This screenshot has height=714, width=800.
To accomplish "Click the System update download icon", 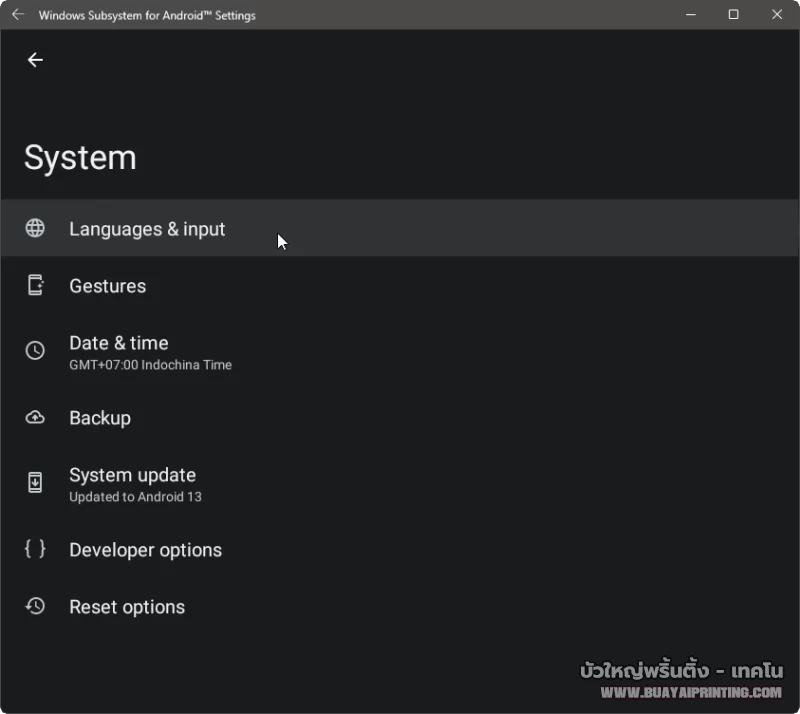I will click(x=35, y=483).
